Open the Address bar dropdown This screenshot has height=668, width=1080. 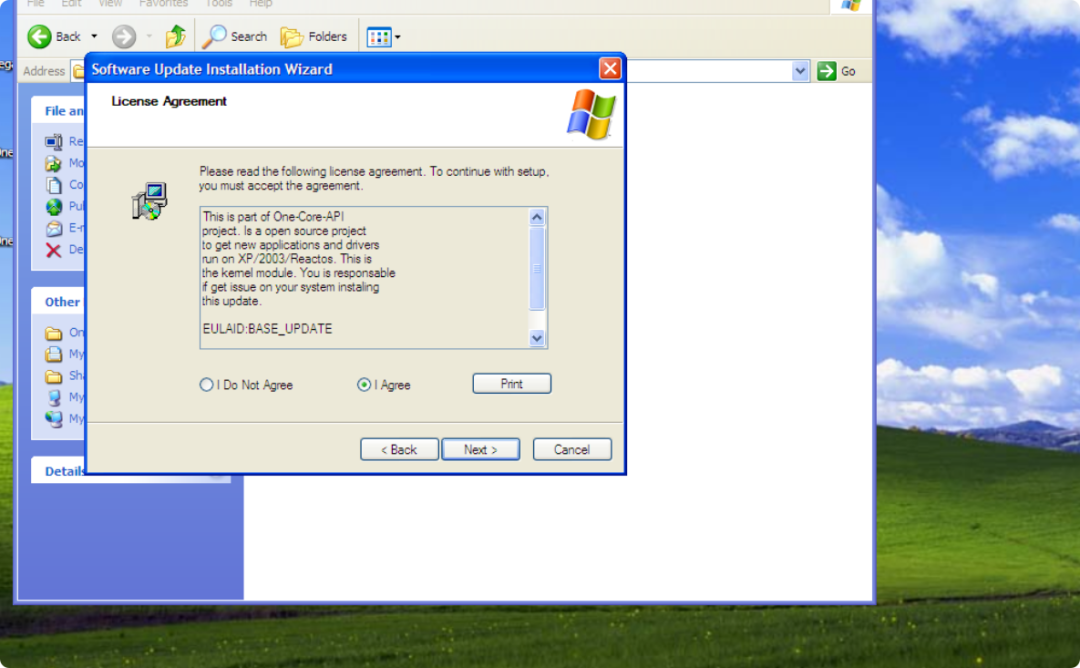(x=800, y=71)
